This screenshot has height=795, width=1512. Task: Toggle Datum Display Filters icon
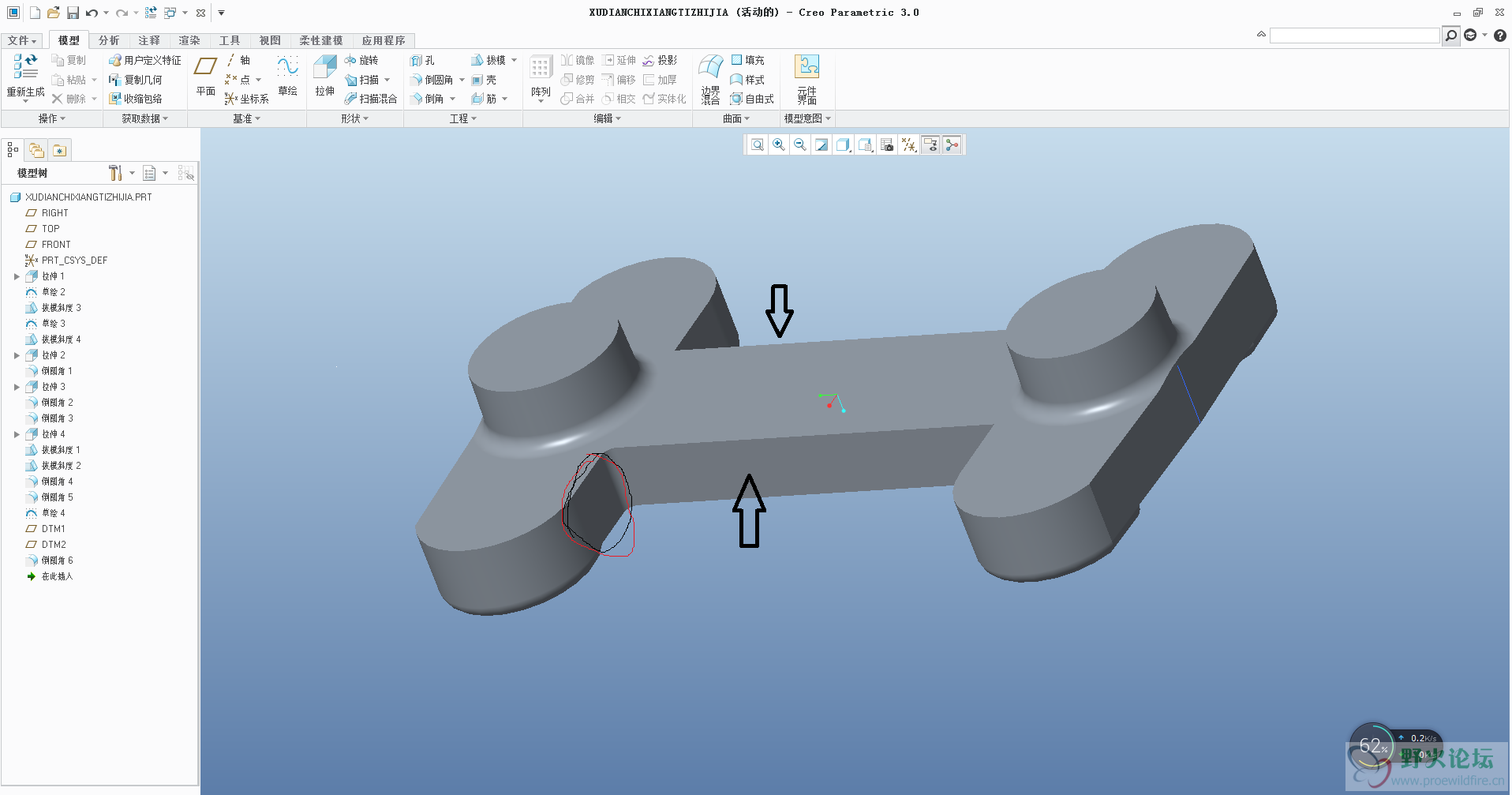point(909,144)
